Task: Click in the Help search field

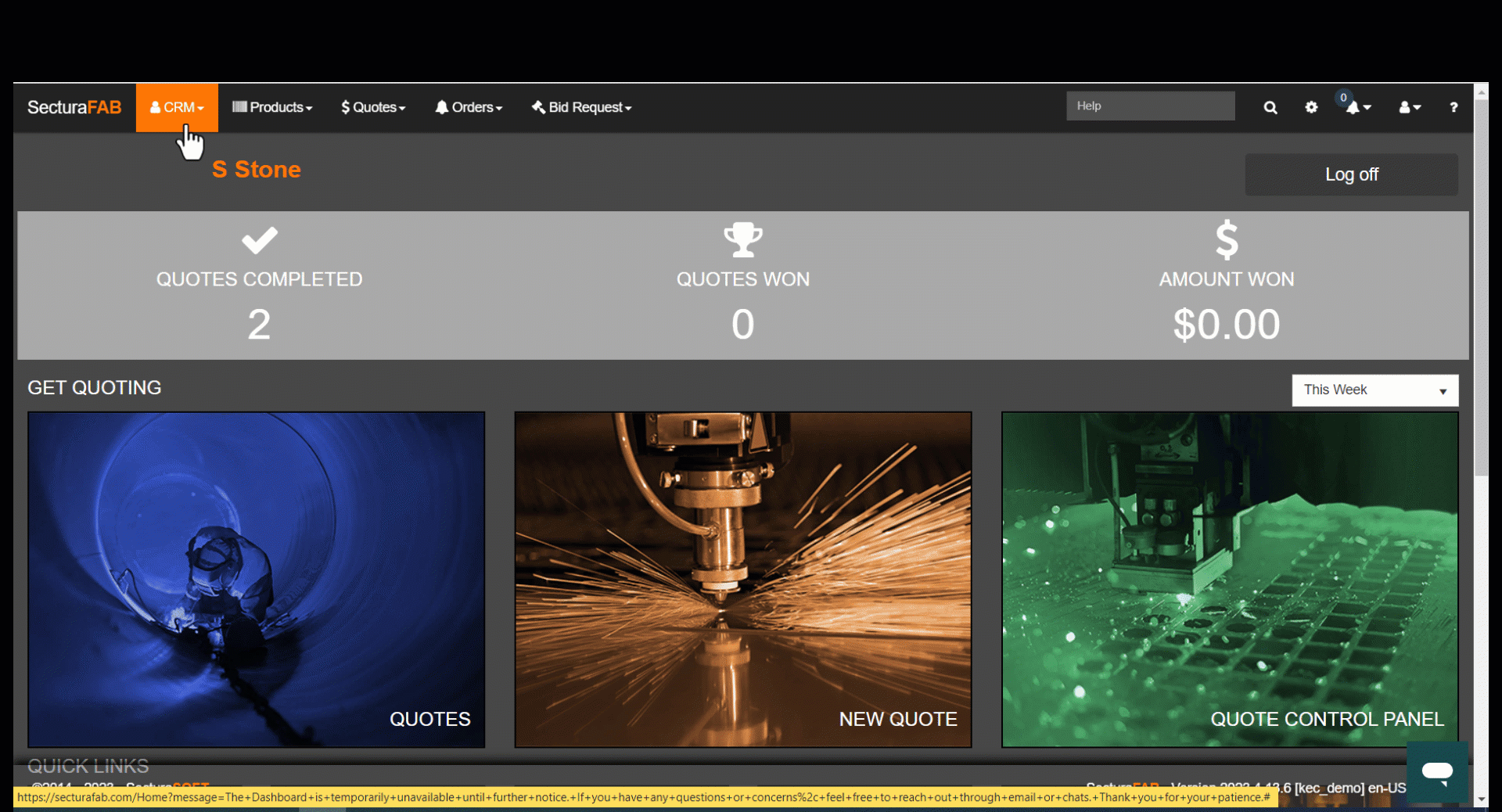Action: [x=1150, y=106]
